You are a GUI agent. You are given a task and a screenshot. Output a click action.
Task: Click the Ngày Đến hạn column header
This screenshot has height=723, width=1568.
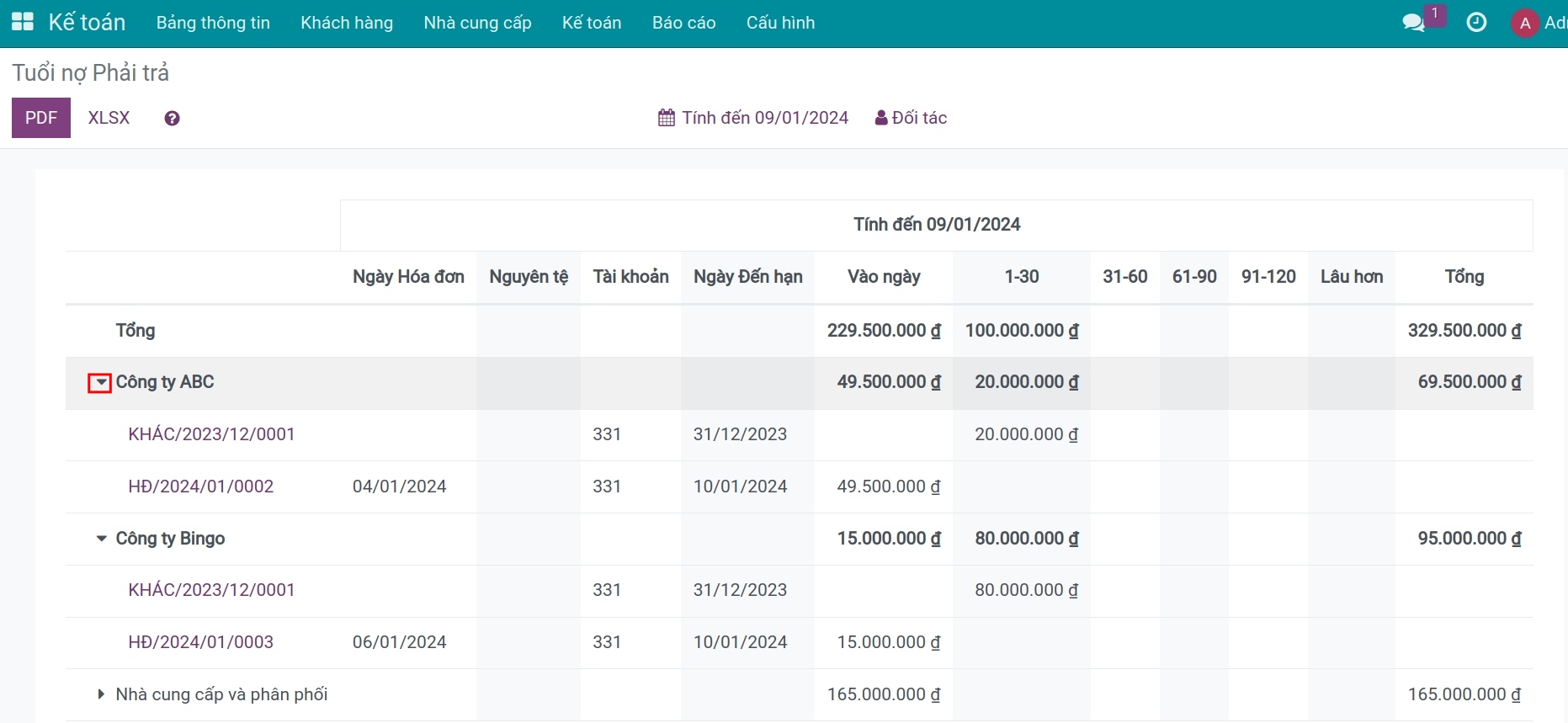pyautogui.click(x=747, y=277)
